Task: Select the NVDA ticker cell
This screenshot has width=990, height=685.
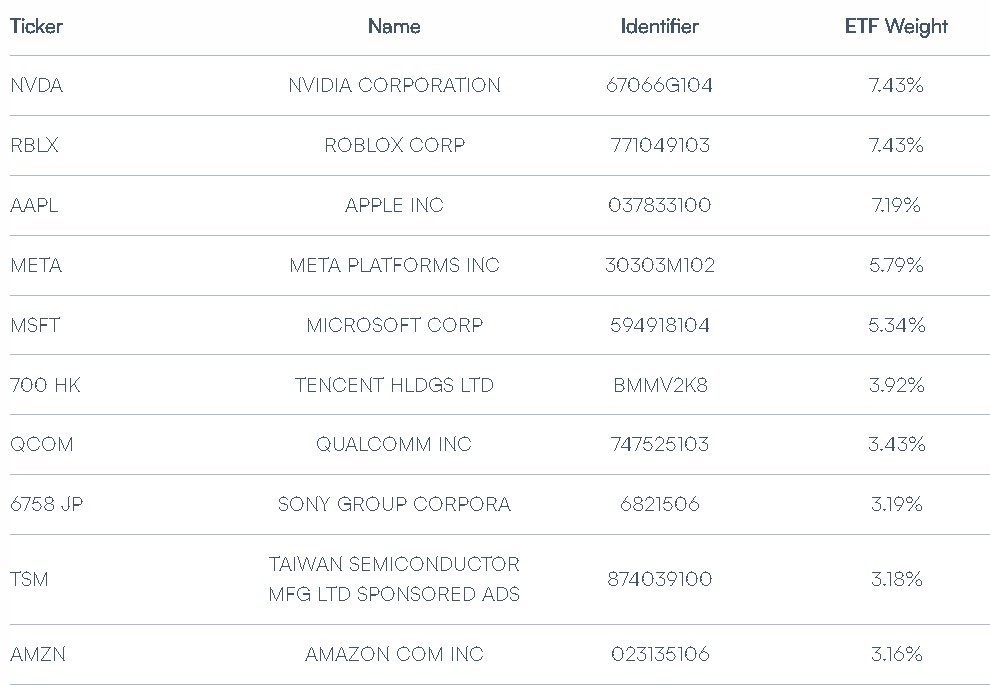Action: [x=37, y=85]
